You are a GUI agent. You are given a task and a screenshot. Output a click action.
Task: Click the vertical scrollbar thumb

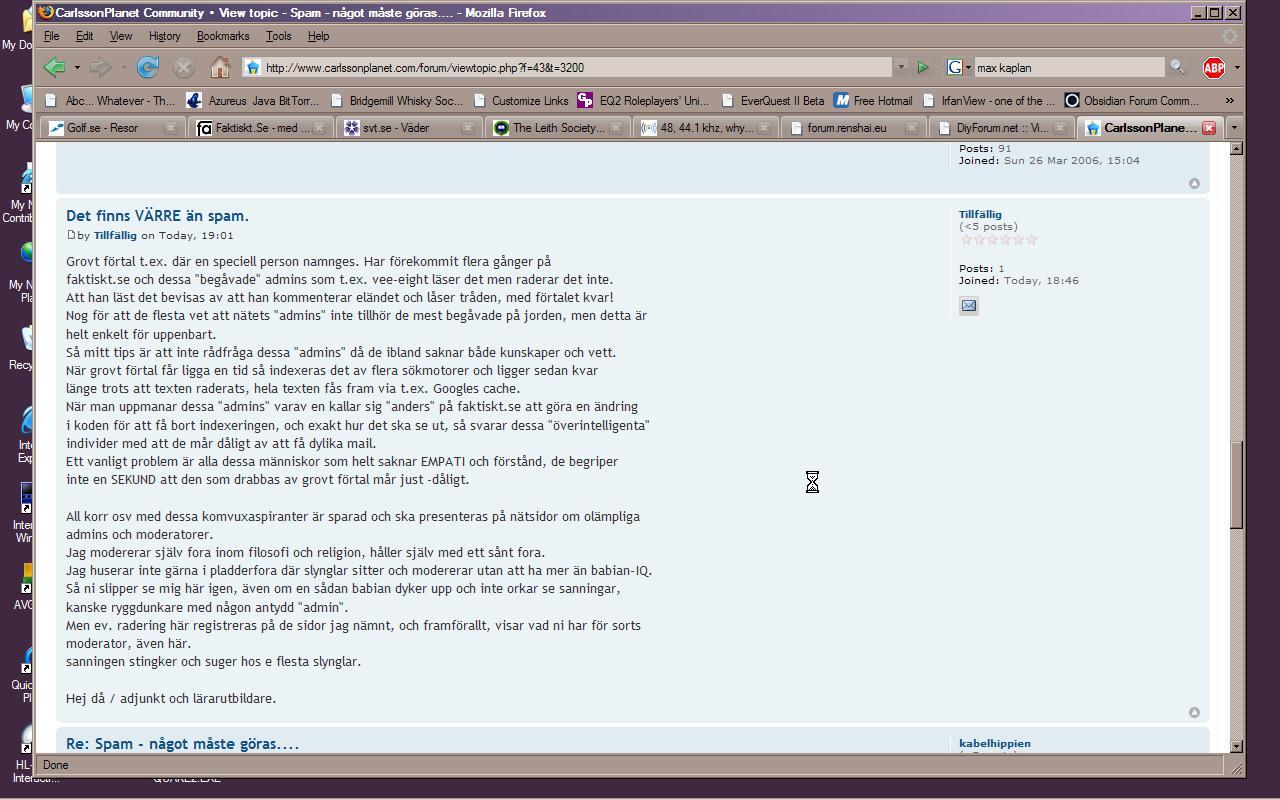(1236, 485)
